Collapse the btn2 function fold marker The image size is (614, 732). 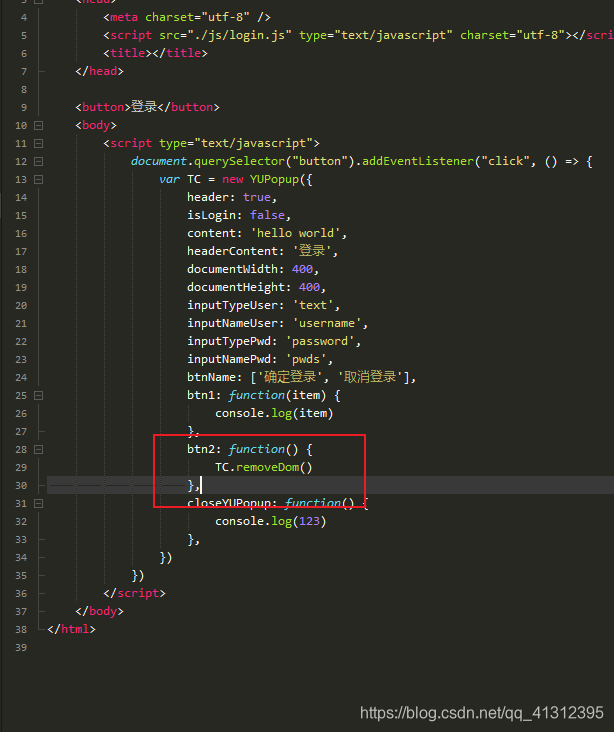[39, 450]
